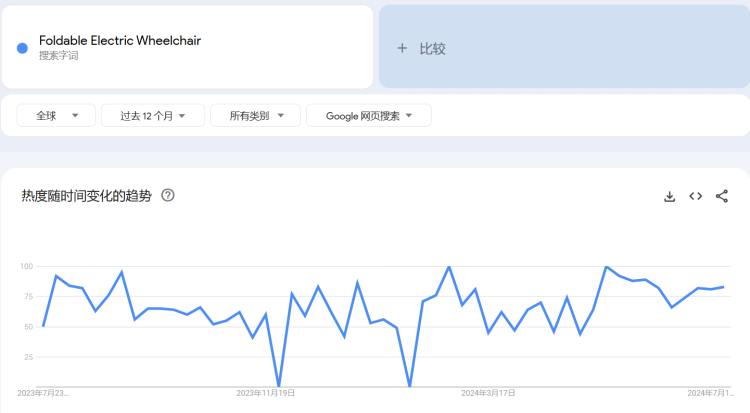Click the 热度随时间变化的趋势 chart title
Viewport: 750px width, 413px height.
[x=87, y=196]
